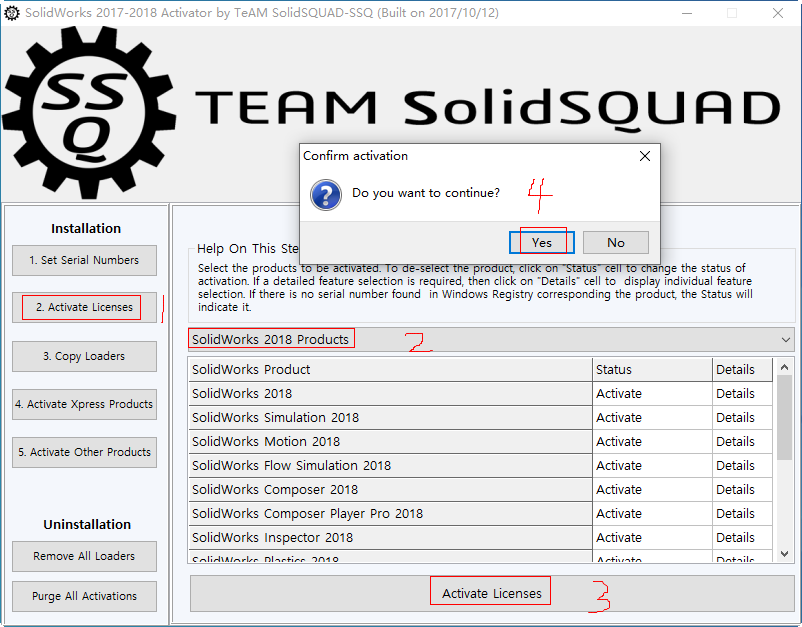The width and height of the screenshot is (802, 627).
Task: Click the Details column header
Action: (x=742, y=370)
